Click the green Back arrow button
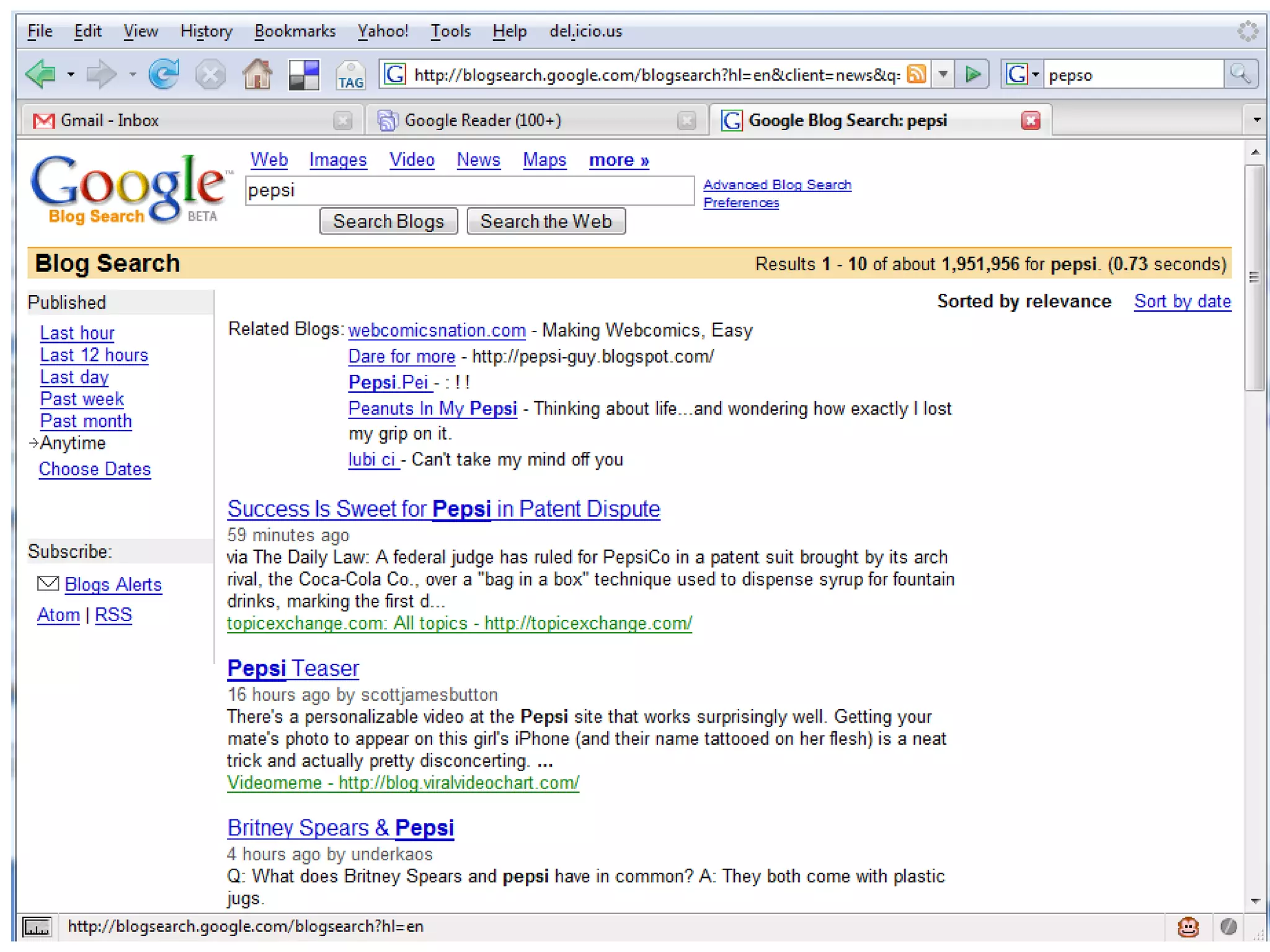Viewport: 1270px width, 952px height. pos(41,75)
